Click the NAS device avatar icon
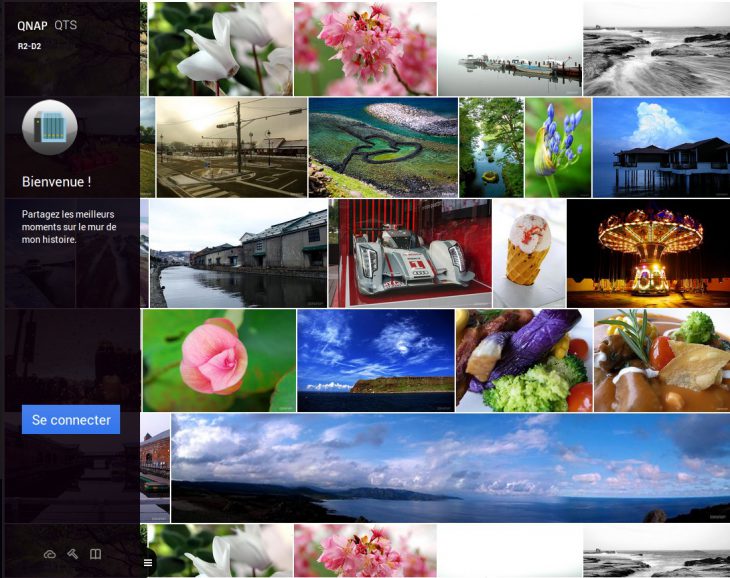This screenshot has height=578, width=730. 49,128
